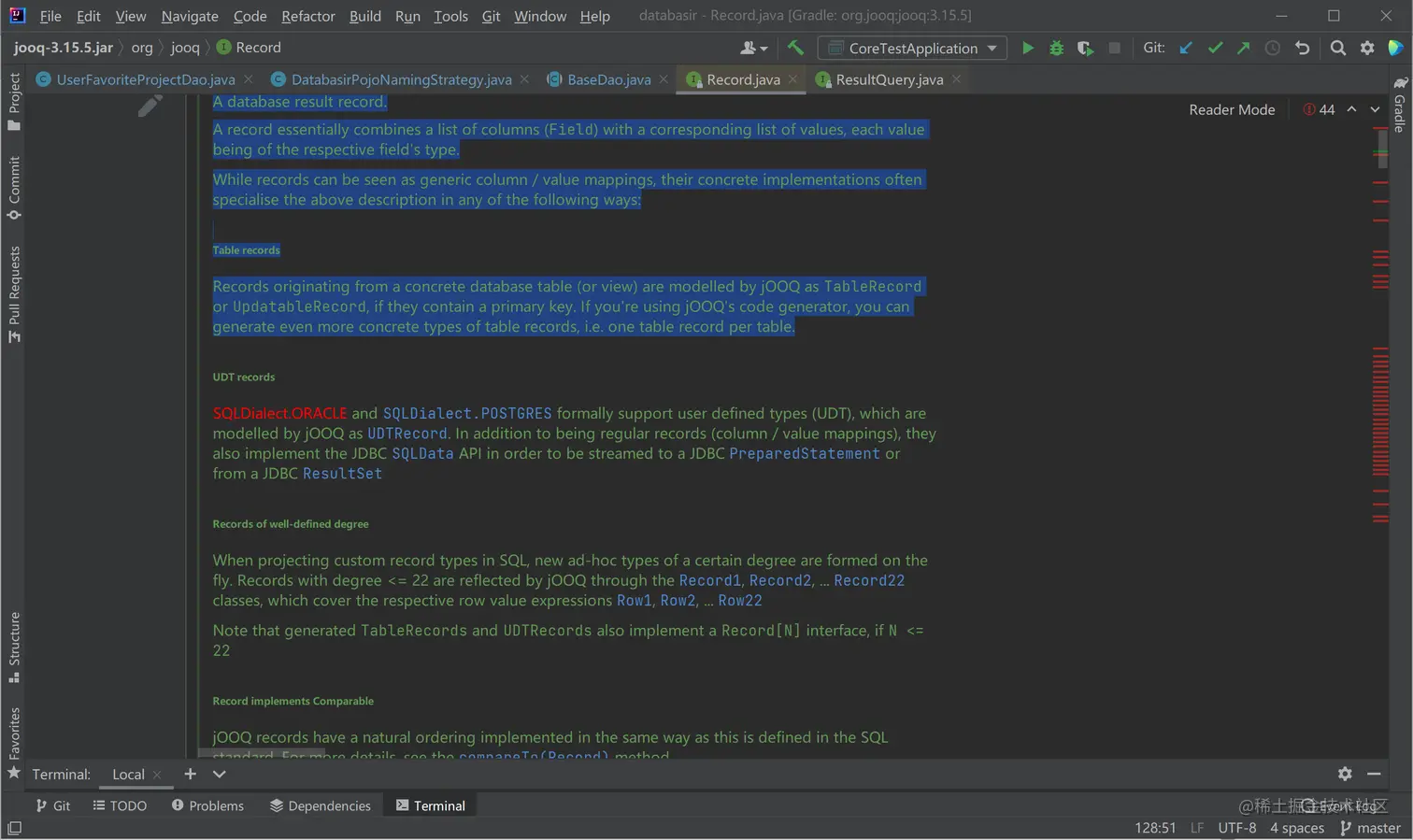Image resolution: width=1413 pixels, height=840 pixels.
Task: Change file encoding from UTF-8
Action: tap(1237, 828)
